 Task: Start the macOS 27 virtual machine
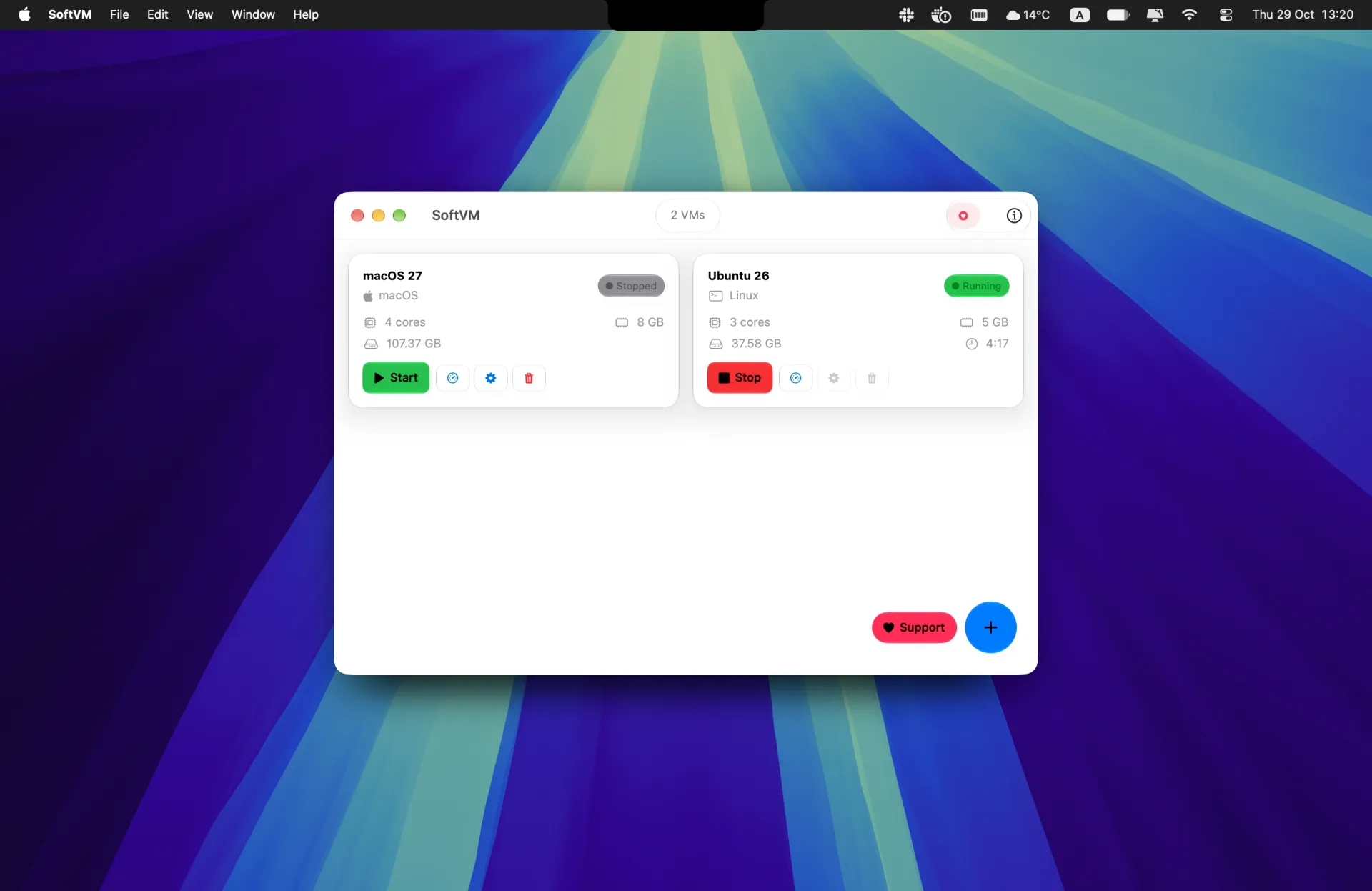coord(396,378)
